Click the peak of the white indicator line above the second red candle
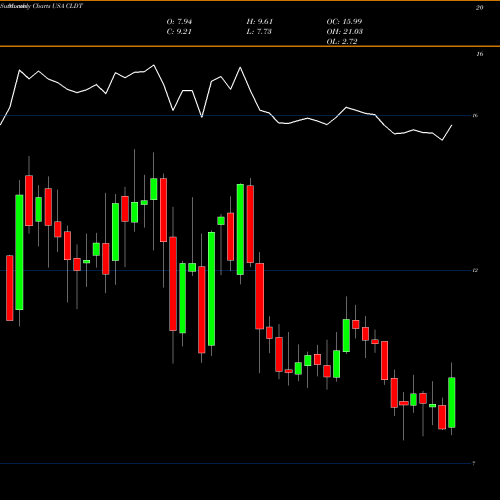The height and width of the screenshot is (500, 500). click(19, 70)
